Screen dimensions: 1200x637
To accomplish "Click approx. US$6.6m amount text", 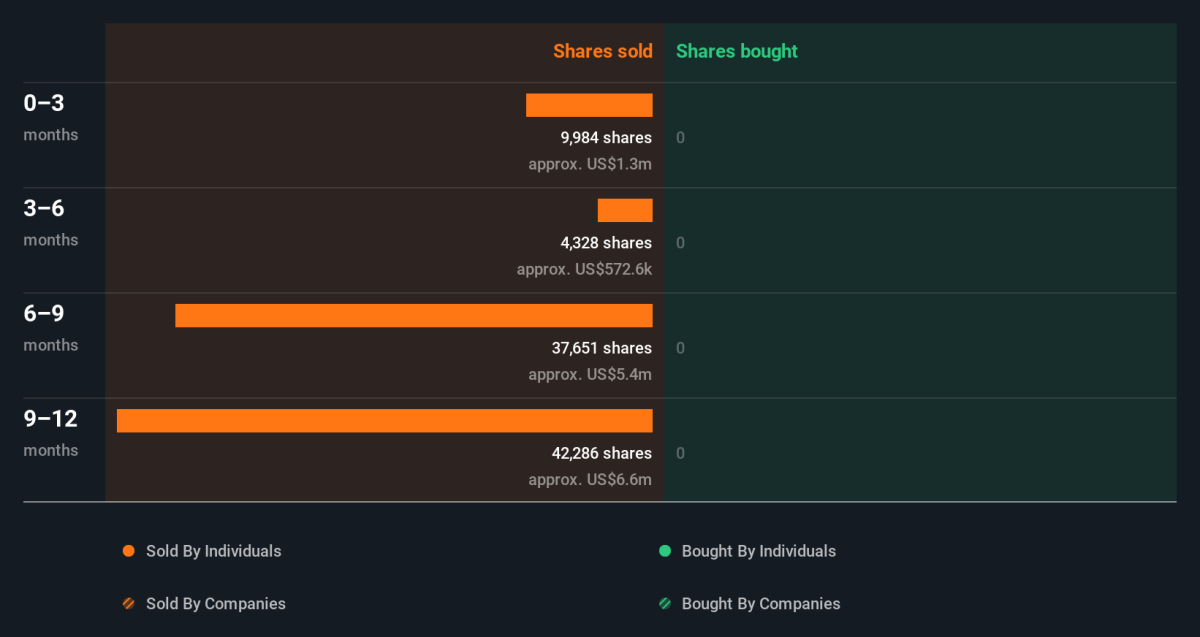I will (x=590, y=480).
